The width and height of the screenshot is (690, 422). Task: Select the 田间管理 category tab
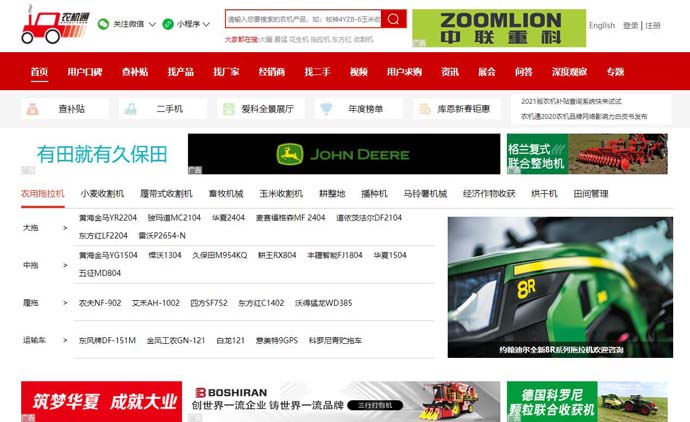pyautogui.click(x=591, y=194)
